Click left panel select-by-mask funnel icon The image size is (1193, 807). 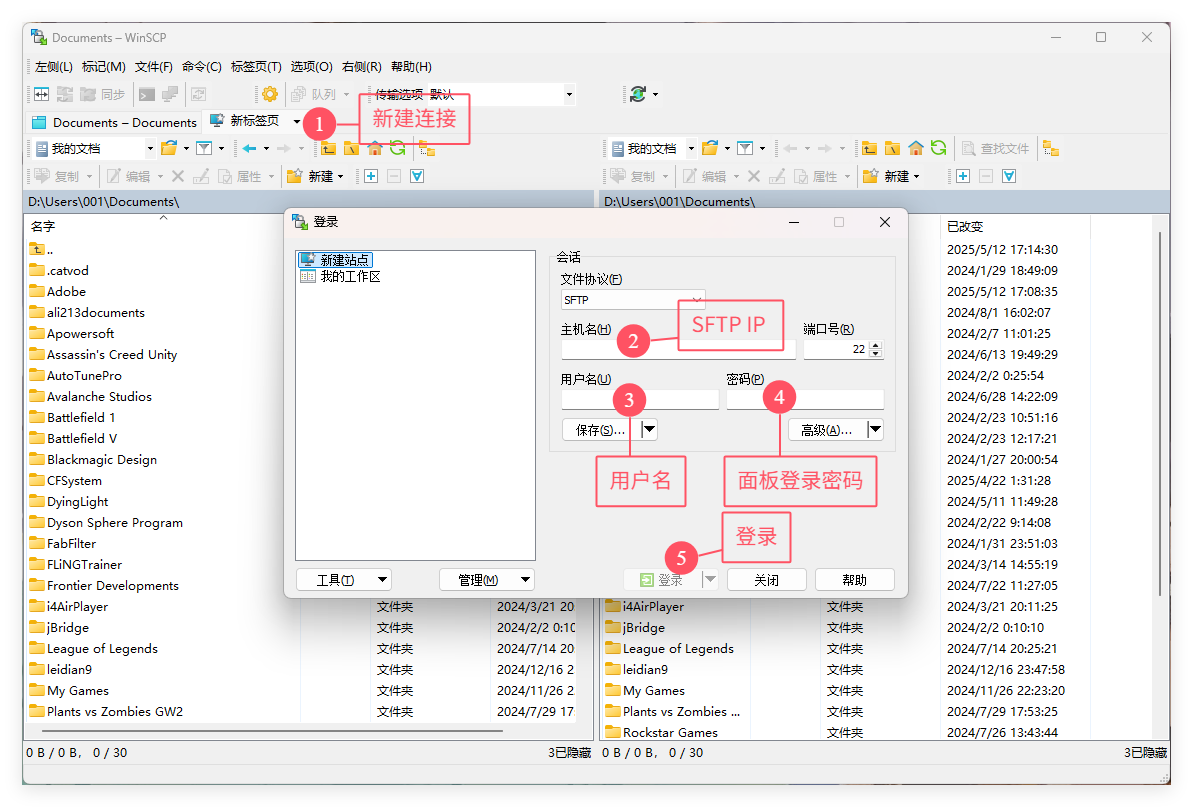coord(417,176)
